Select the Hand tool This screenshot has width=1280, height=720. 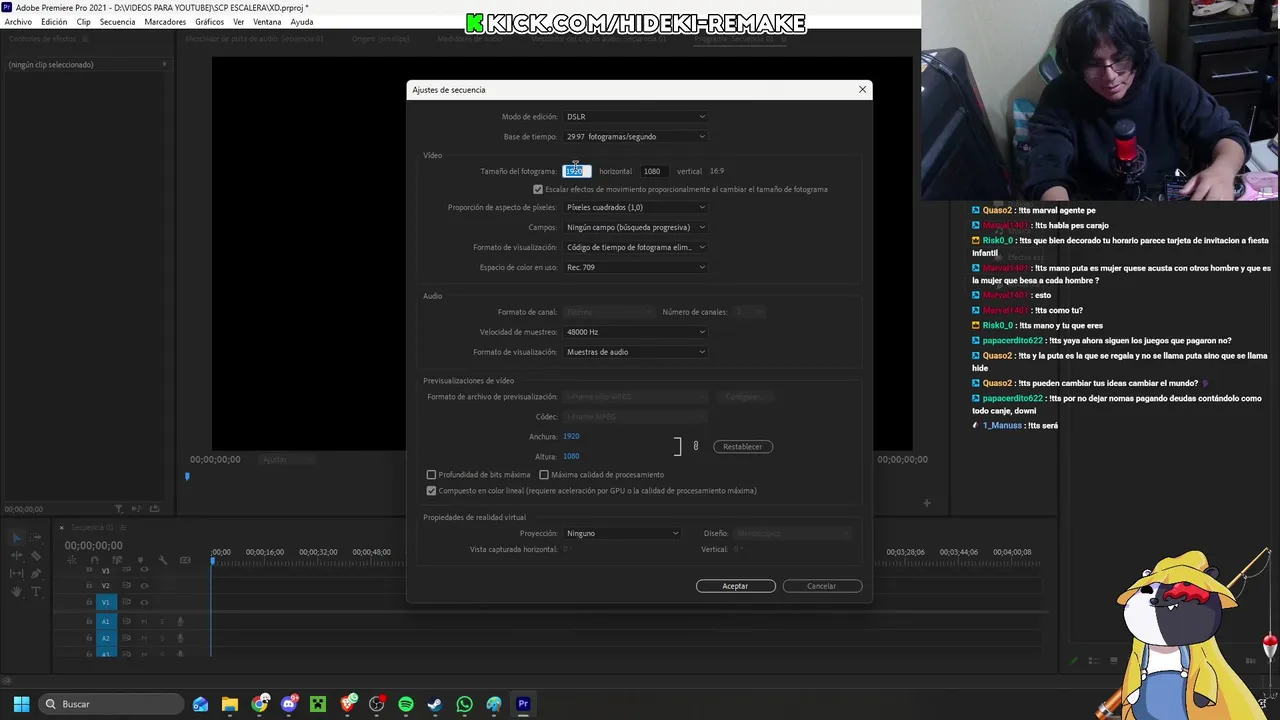(x=17, y=591)
